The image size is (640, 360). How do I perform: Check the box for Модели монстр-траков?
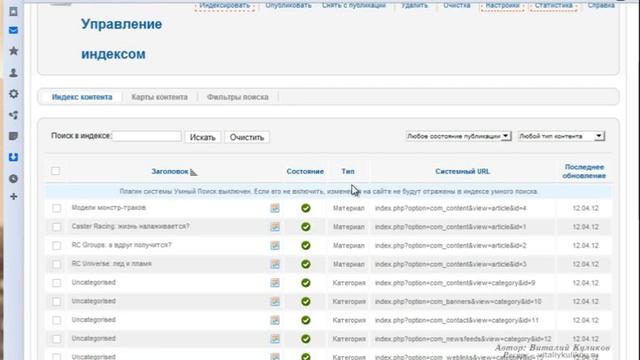[56, 208]
